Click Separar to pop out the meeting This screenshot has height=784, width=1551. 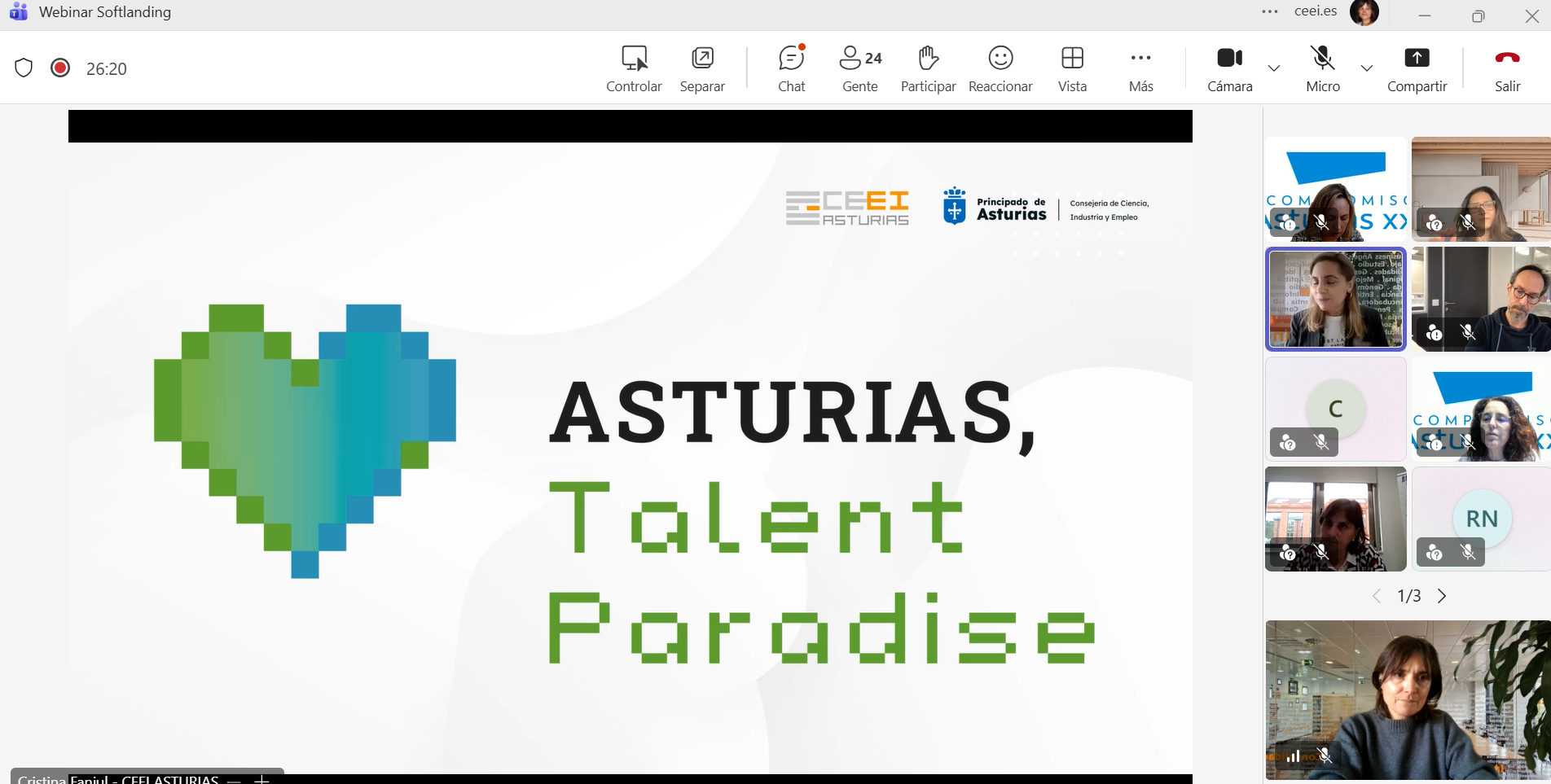coord(701,68)
